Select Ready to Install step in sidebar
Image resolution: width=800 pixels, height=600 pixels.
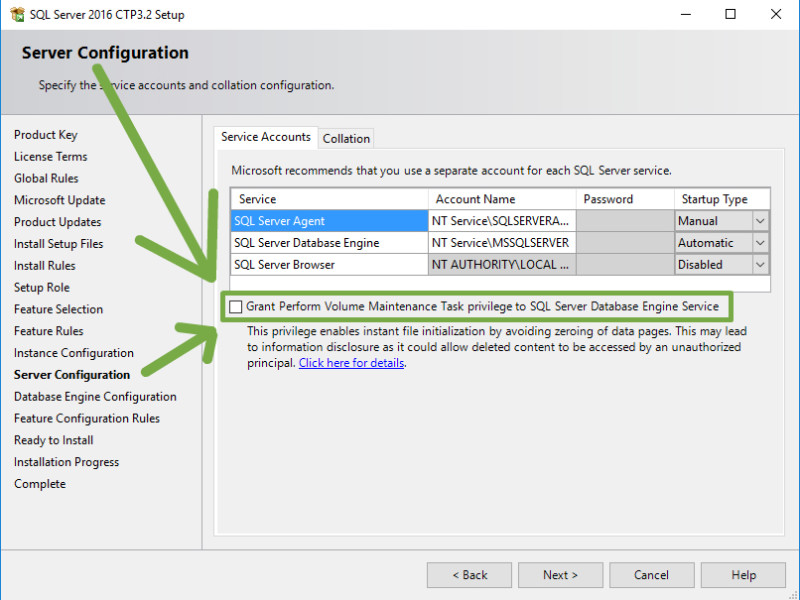tap(54, 440)
